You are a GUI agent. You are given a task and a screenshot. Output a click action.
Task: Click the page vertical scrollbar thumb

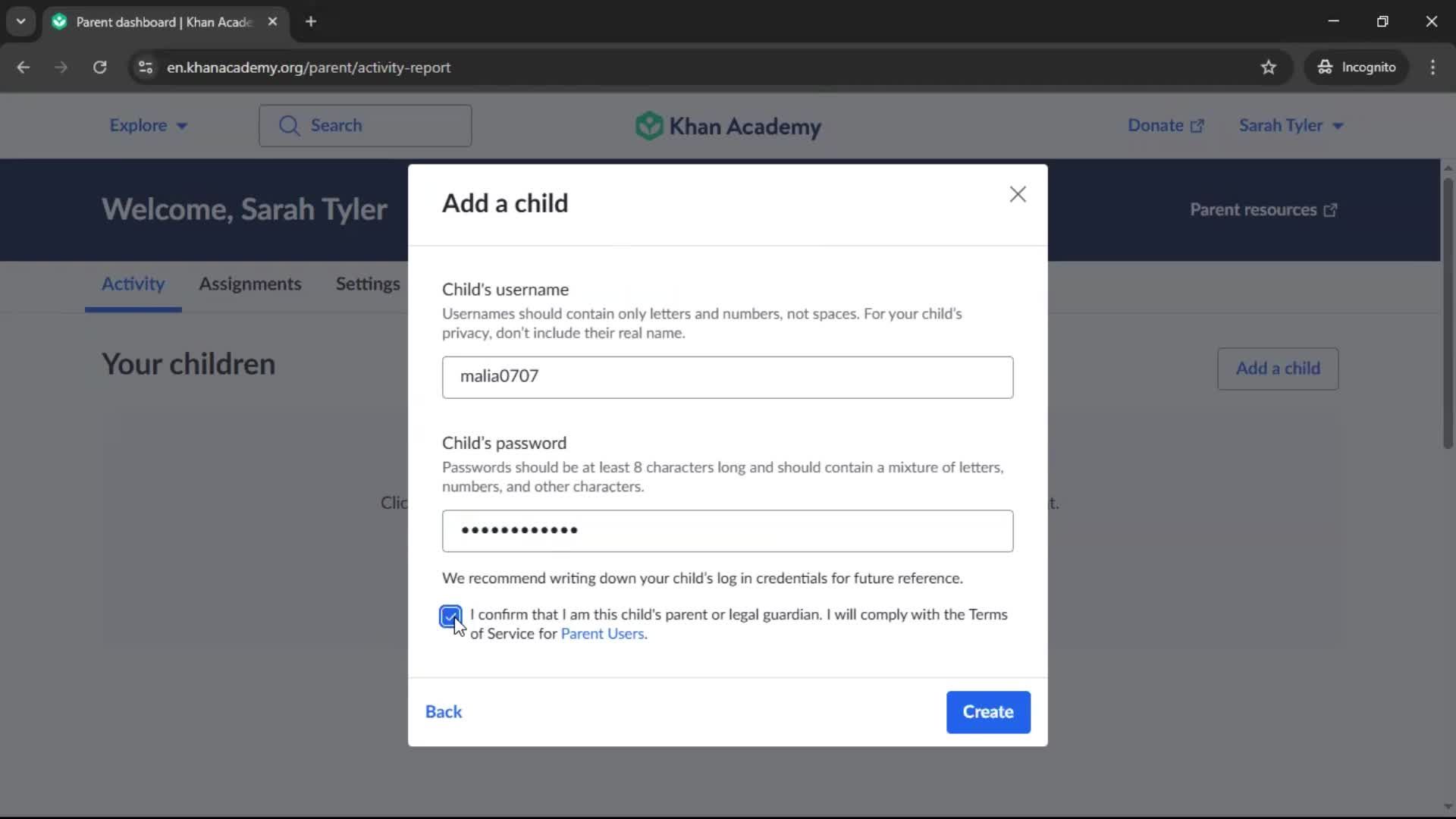coord(1448,312)
